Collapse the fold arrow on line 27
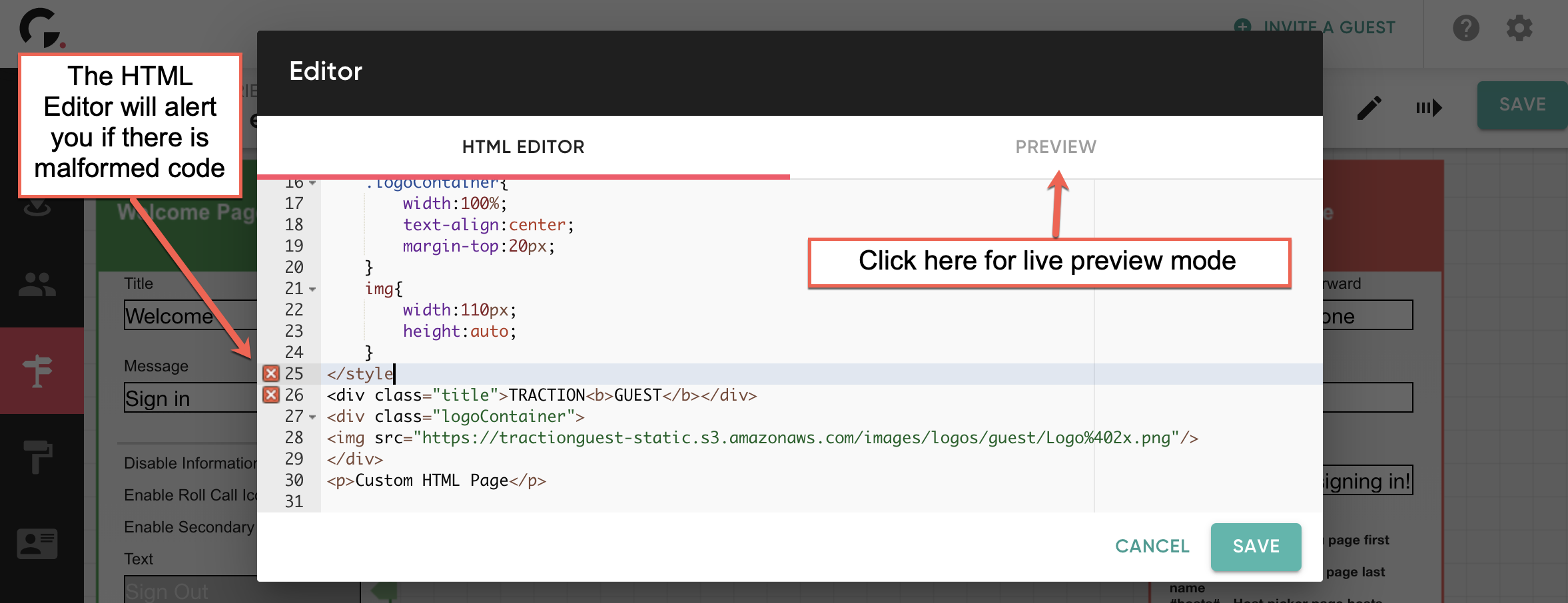Screen dimensions: 1568x603 tap(312, 417)
